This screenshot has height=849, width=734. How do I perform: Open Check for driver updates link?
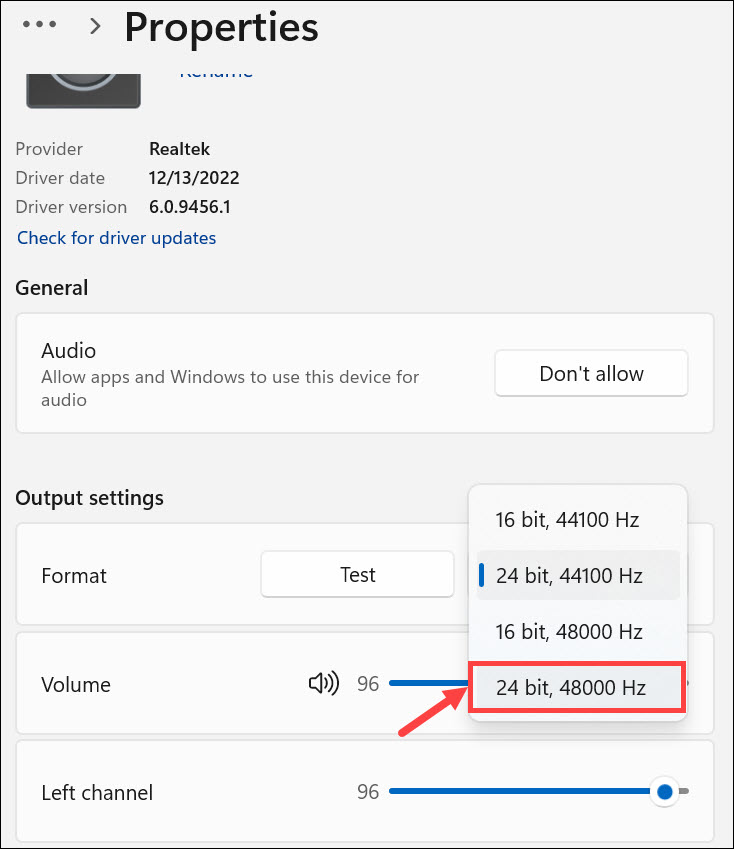click(x=117, y=238)
